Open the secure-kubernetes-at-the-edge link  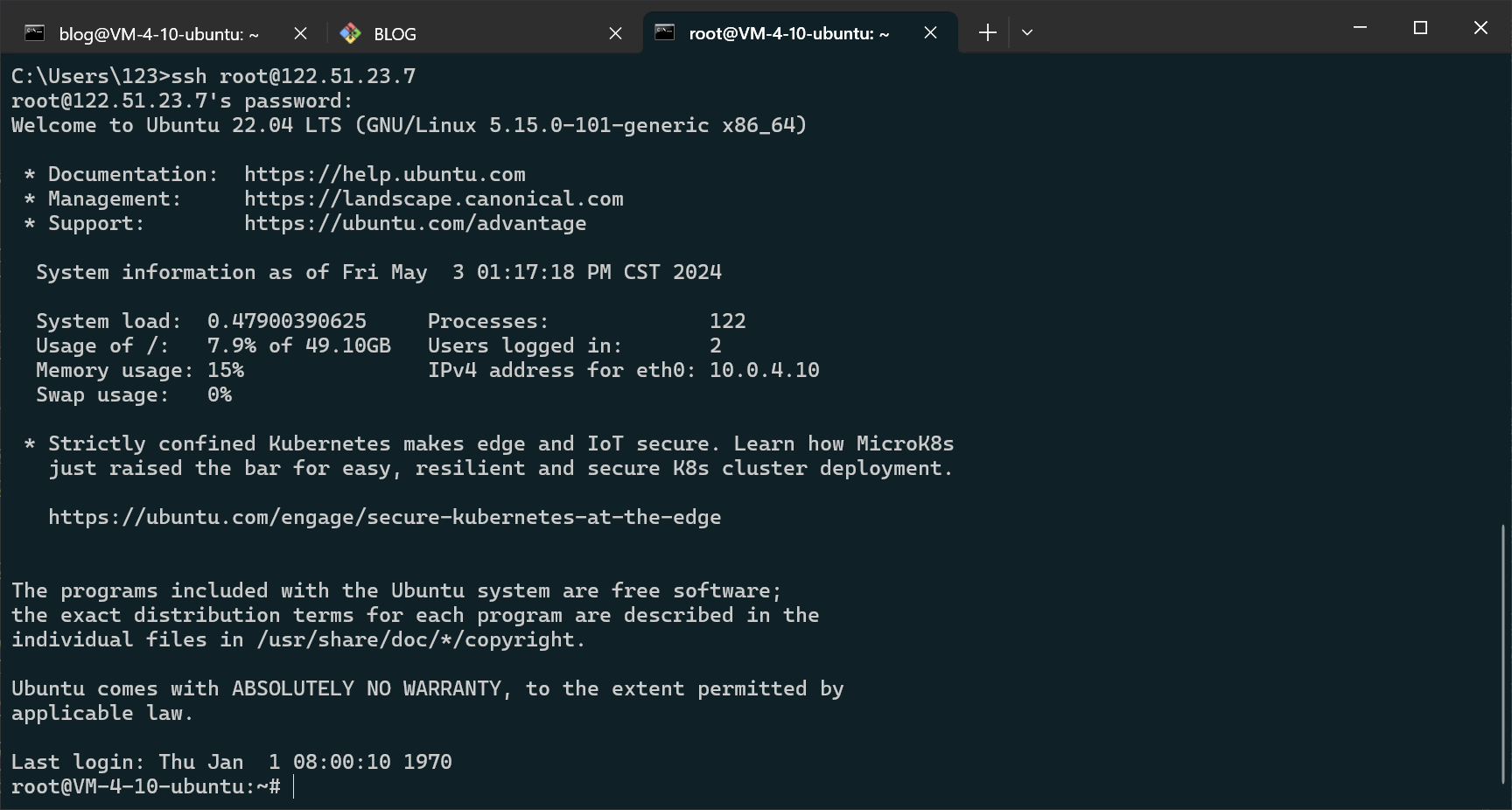(384, 517)
